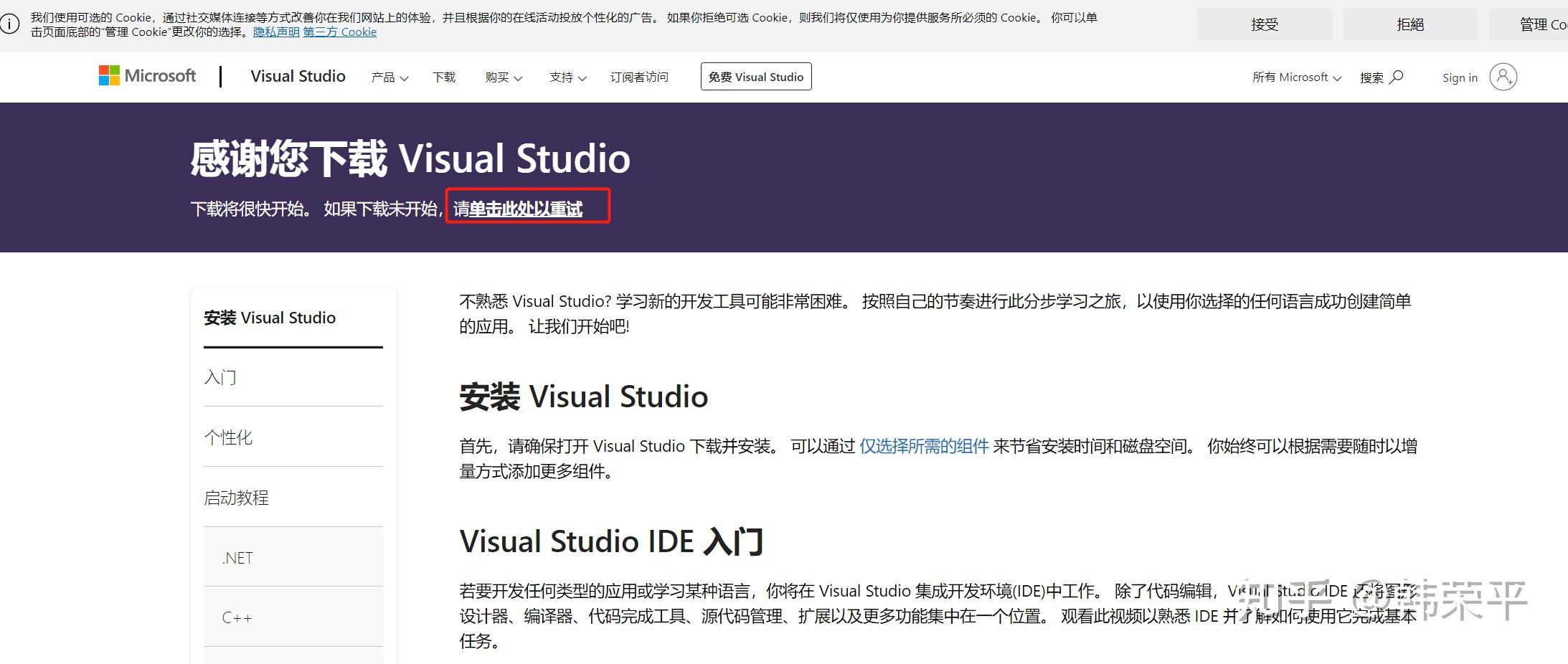
Task: Click the 免费 Visual Studio button
Action: click(756, 77)
